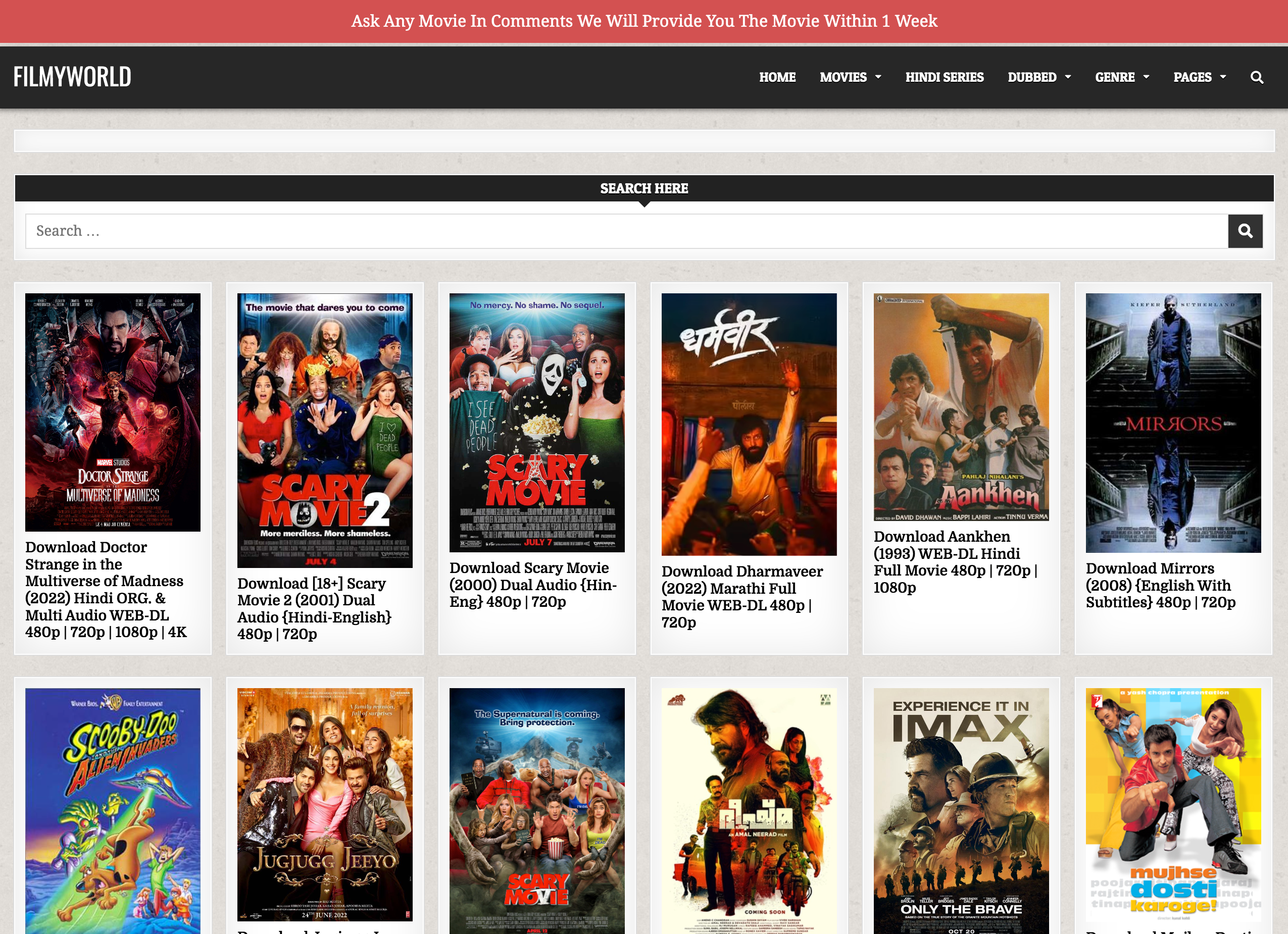Open the Doctor Strange Multiverse of Madness download link
Screen dimensions: 1288x934
tap(105, 589)
